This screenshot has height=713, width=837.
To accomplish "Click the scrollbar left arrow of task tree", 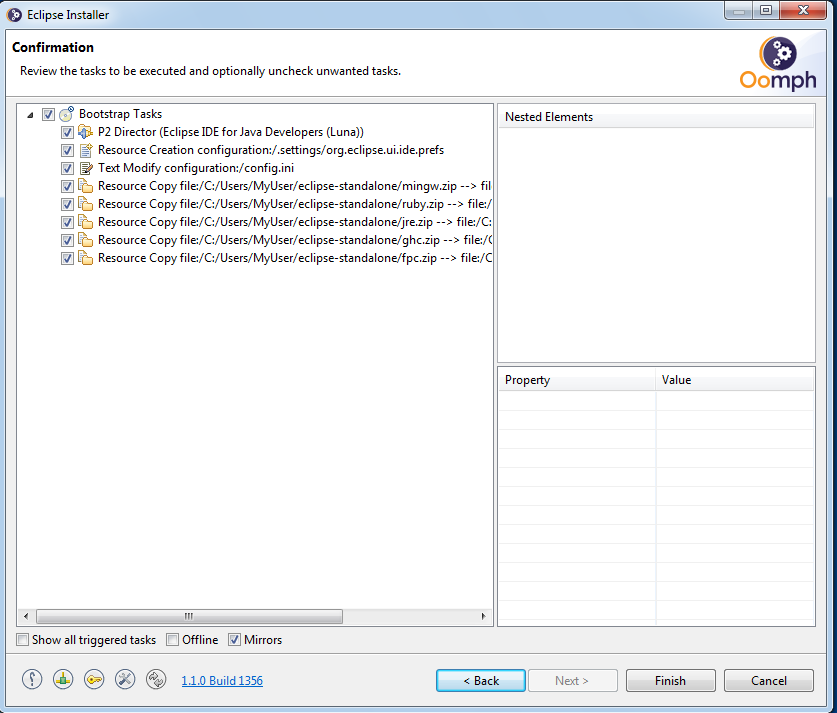I will click(x=26, y=616).
